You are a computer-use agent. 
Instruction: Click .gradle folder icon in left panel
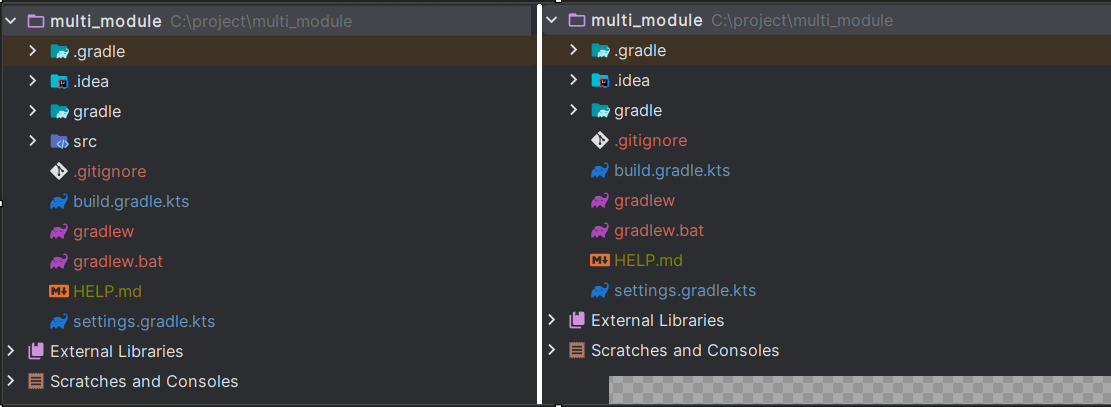coord(60,52)
